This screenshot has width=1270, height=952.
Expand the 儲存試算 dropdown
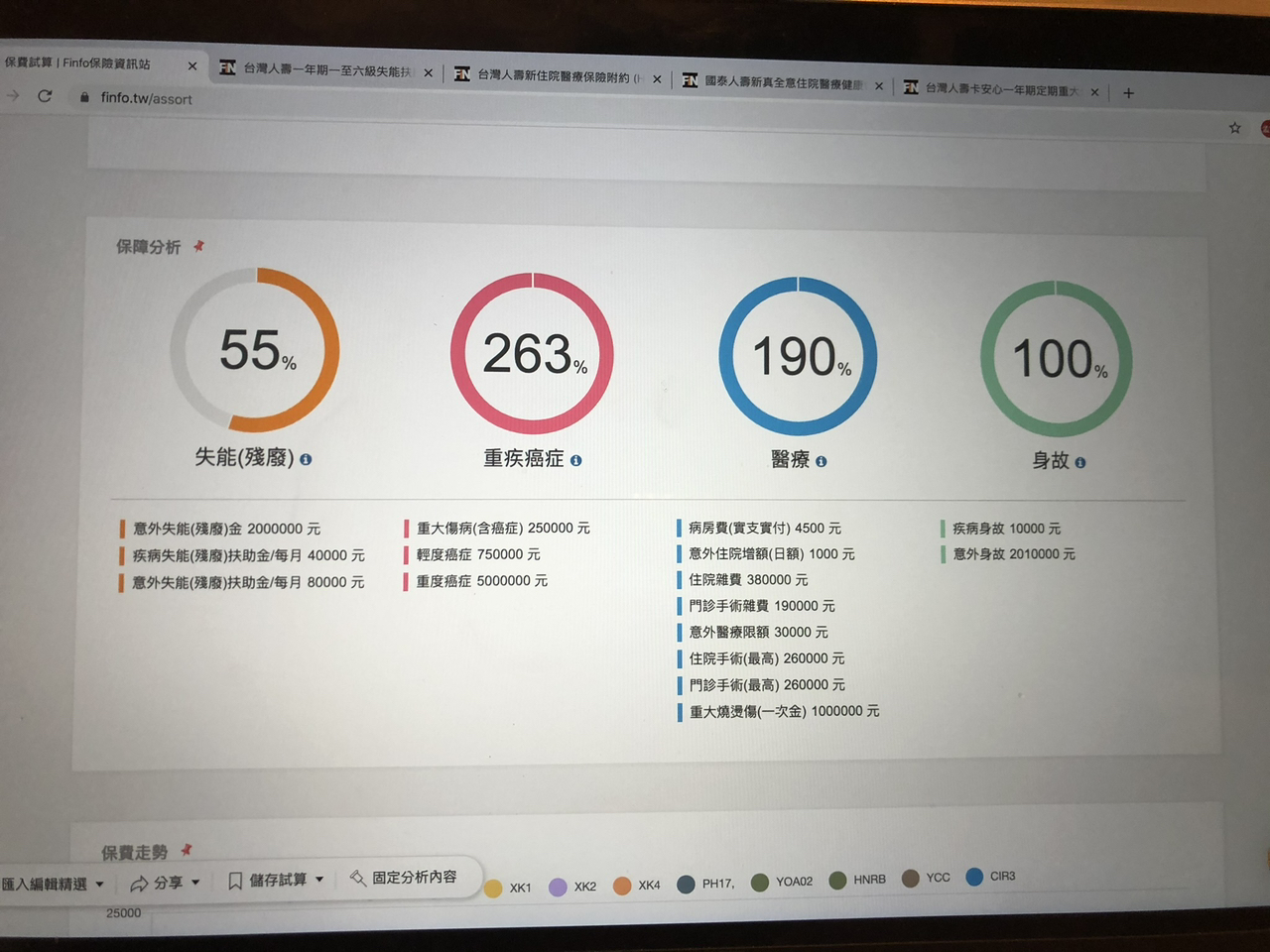click(319, 879)
